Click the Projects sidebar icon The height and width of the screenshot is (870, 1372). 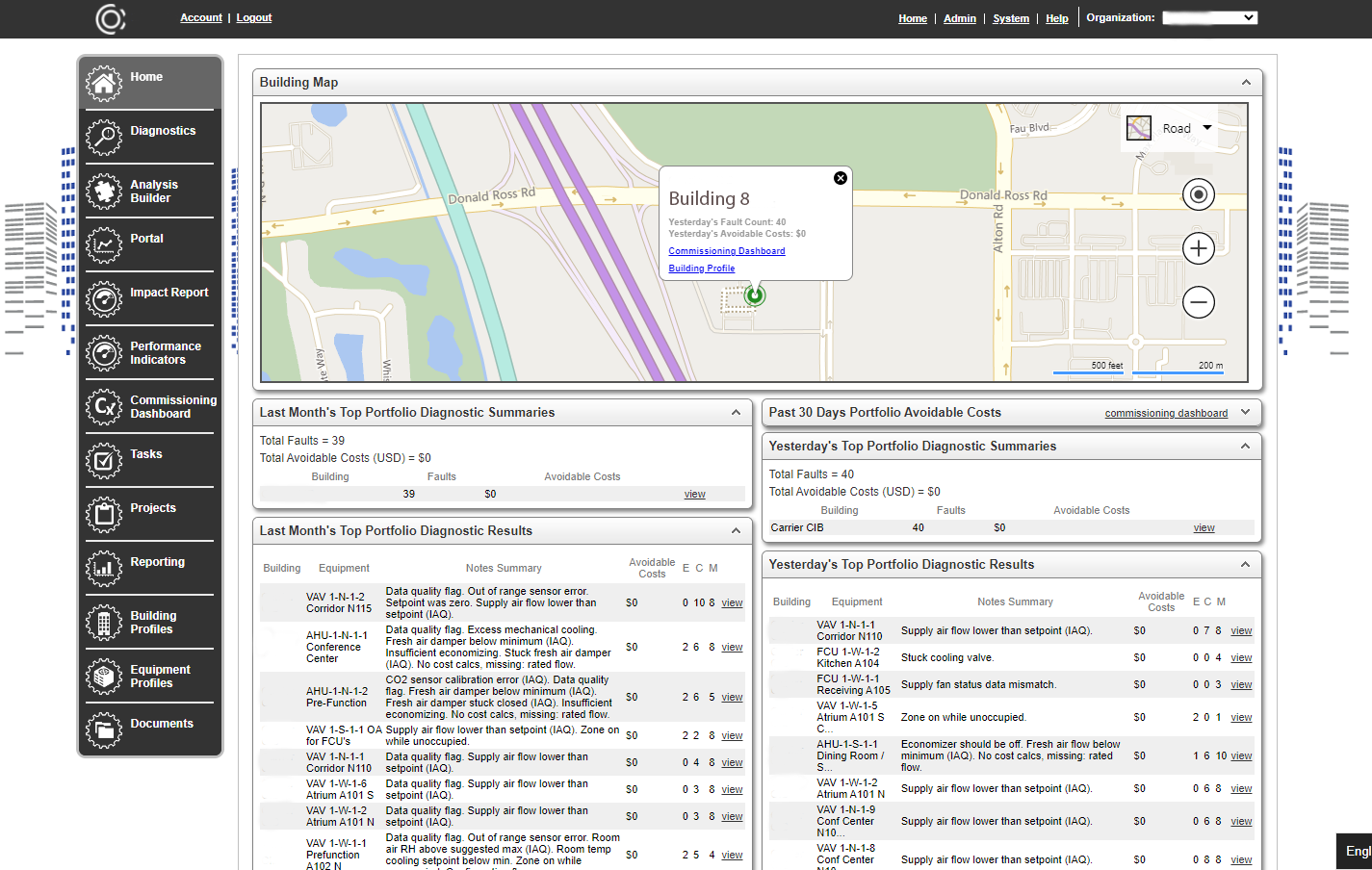tap(104, 514)
